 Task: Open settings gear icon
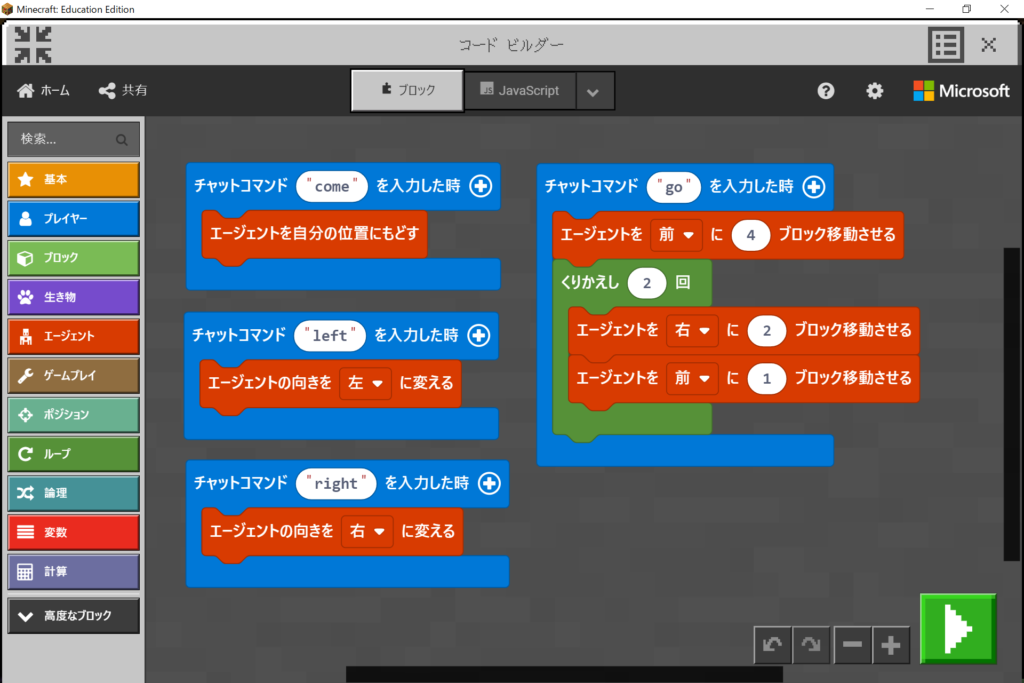click(875, 91)
